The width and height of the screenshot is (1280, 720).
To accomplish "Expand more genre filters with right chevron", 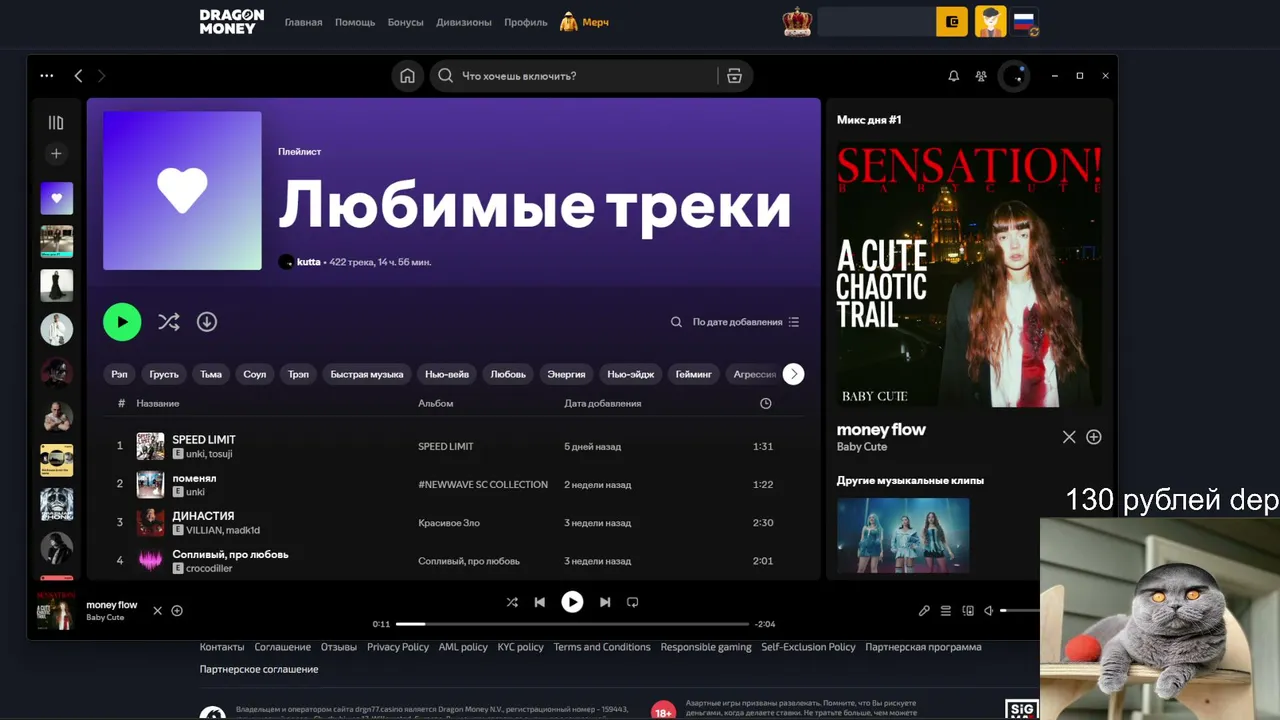I will [x=793, y=374].
